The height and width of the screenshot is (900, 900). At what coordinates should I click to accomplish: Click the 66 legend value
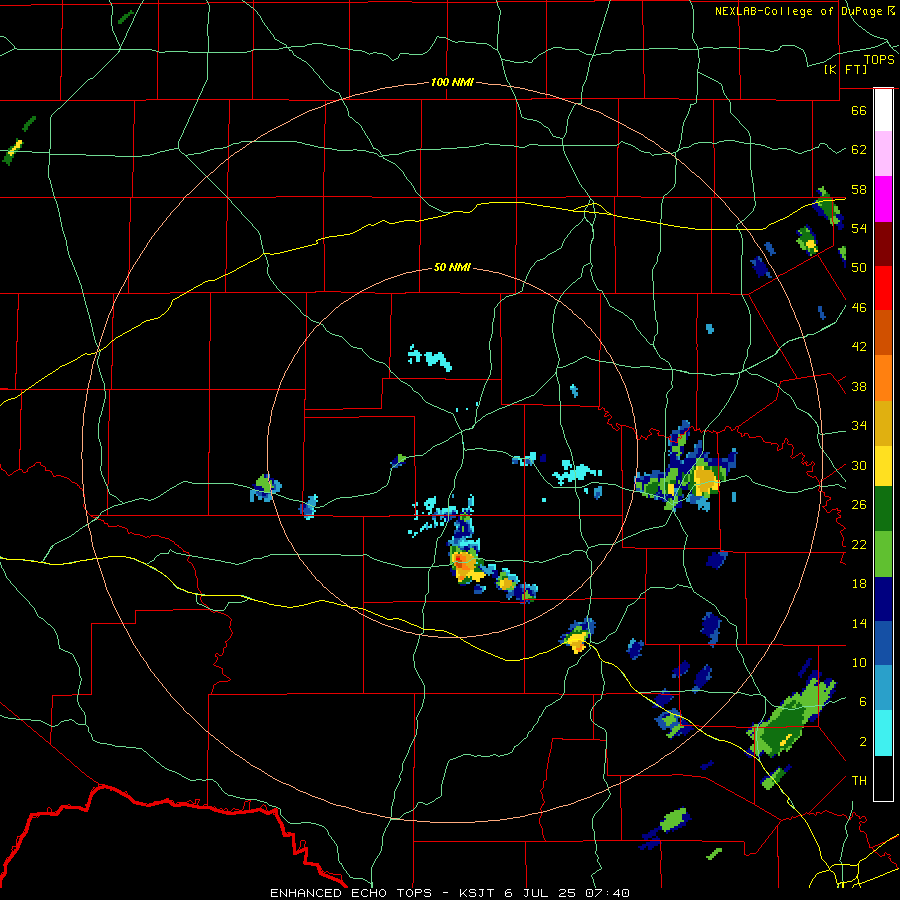pos(859,110)
